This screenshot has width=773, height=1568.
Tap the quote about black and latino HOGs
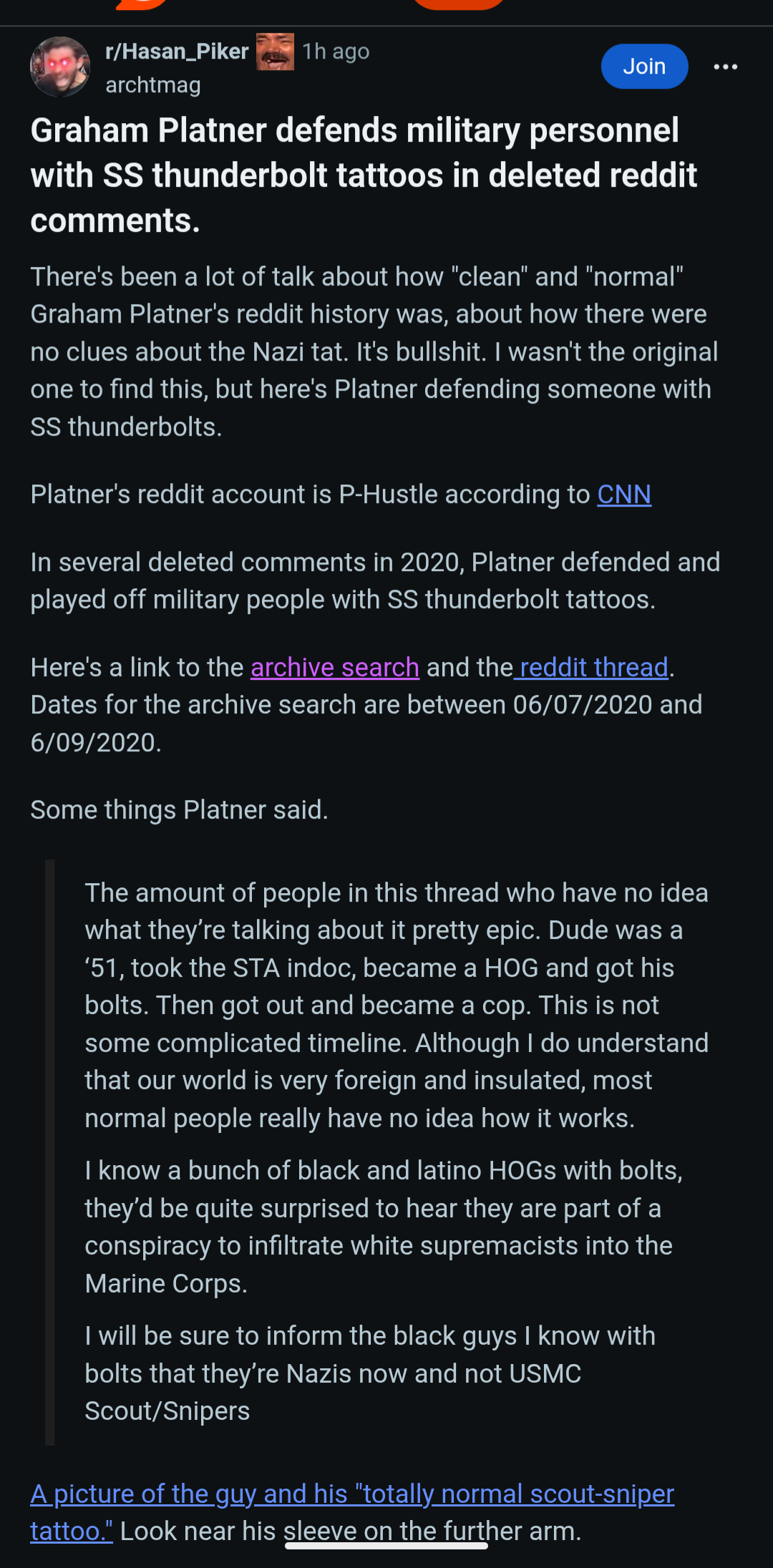pos(384,1227)
